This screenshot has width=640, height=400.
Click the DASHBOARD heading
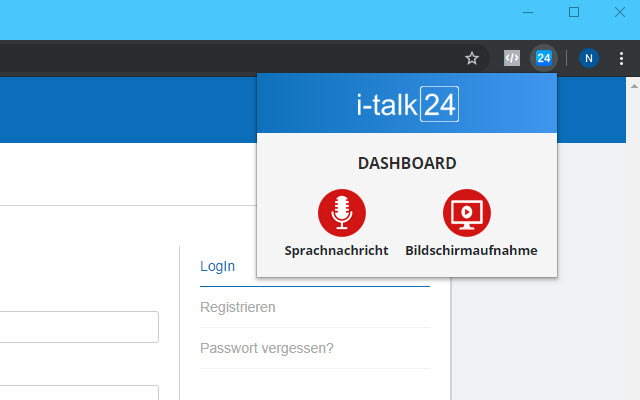[x=407, y=163]
